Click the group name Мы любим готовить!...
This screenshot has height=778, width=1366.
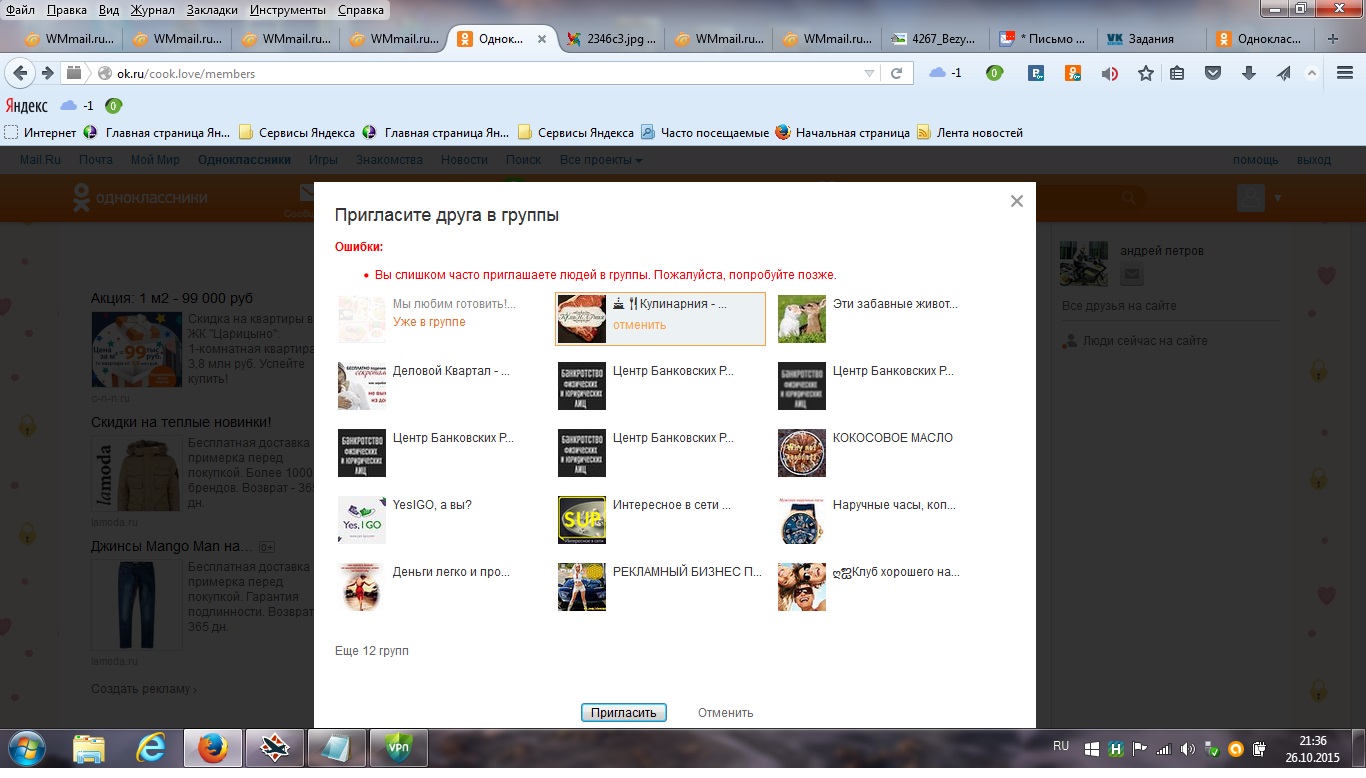point(454,304)
